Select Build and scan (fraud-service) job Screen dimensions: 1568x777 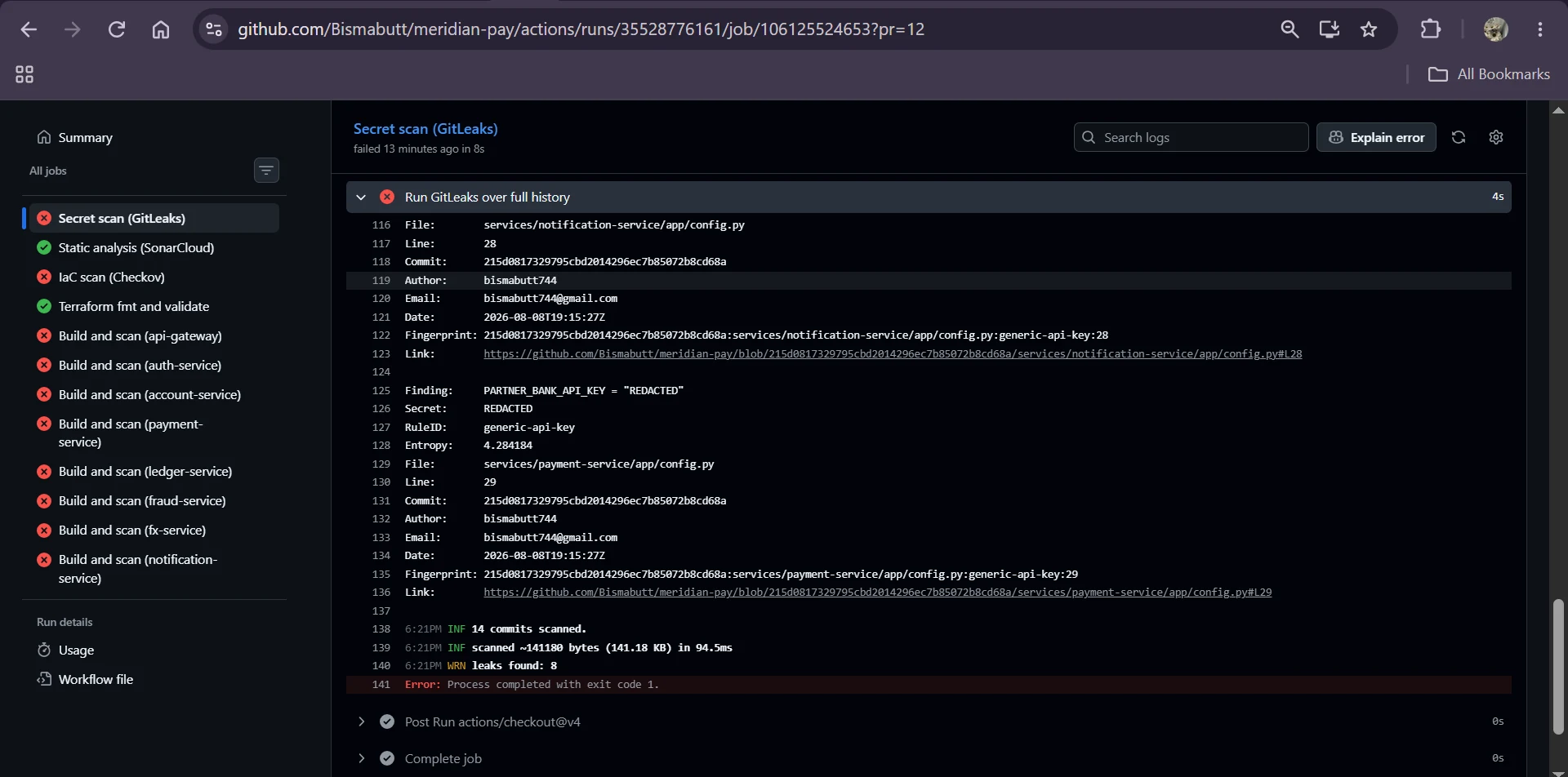tap(154, 500)
